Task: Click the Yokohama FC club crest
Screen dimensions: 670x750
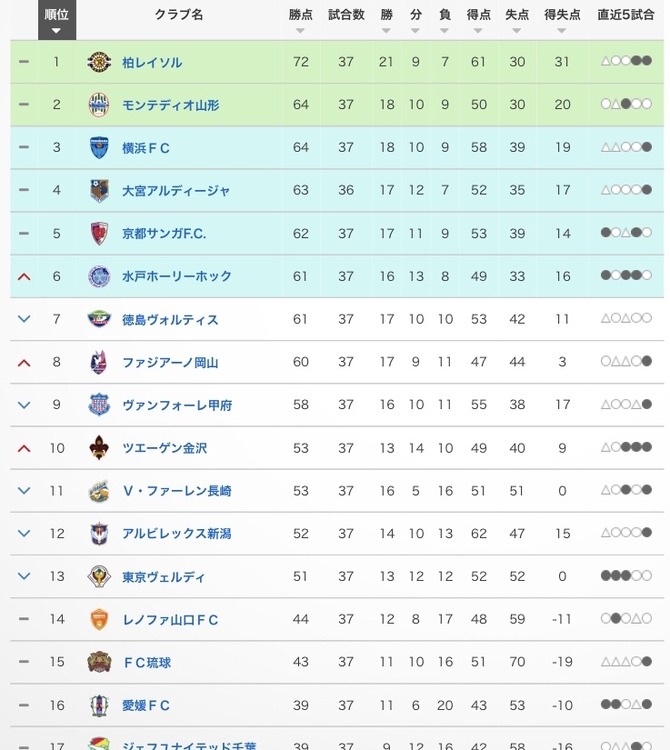Action: coord(99,147)
